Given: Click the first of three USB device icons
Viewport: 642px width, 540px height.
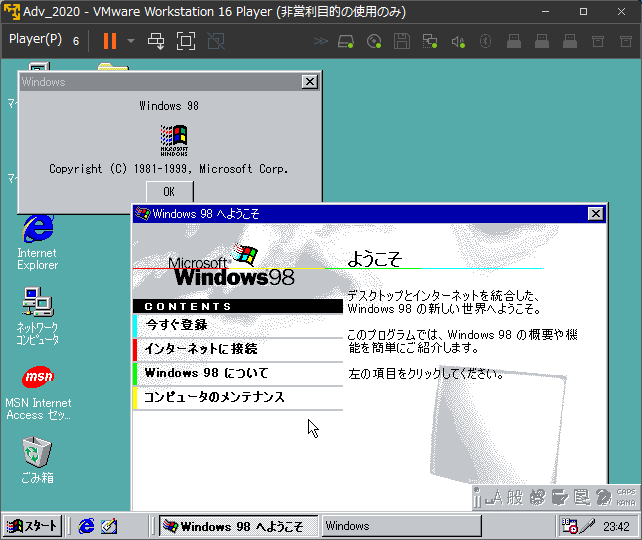Looking at the screenshot, I should pos(513,41).
